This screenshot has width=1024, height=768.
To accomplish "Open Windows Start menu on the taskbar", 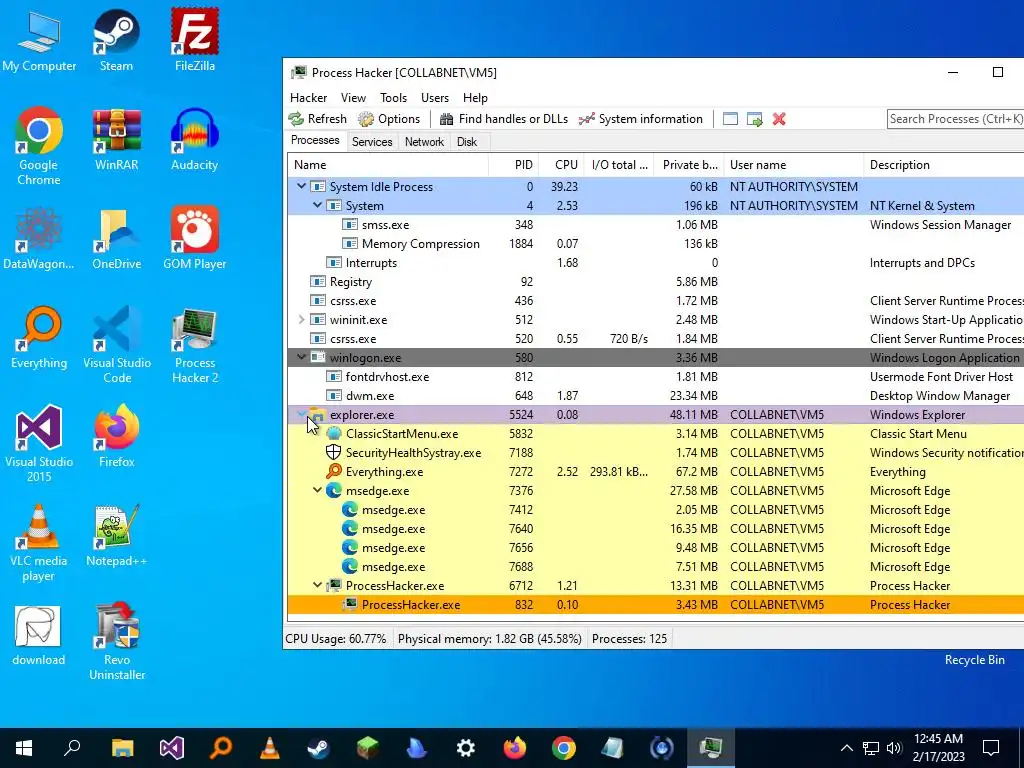I will tap(24, 748).
